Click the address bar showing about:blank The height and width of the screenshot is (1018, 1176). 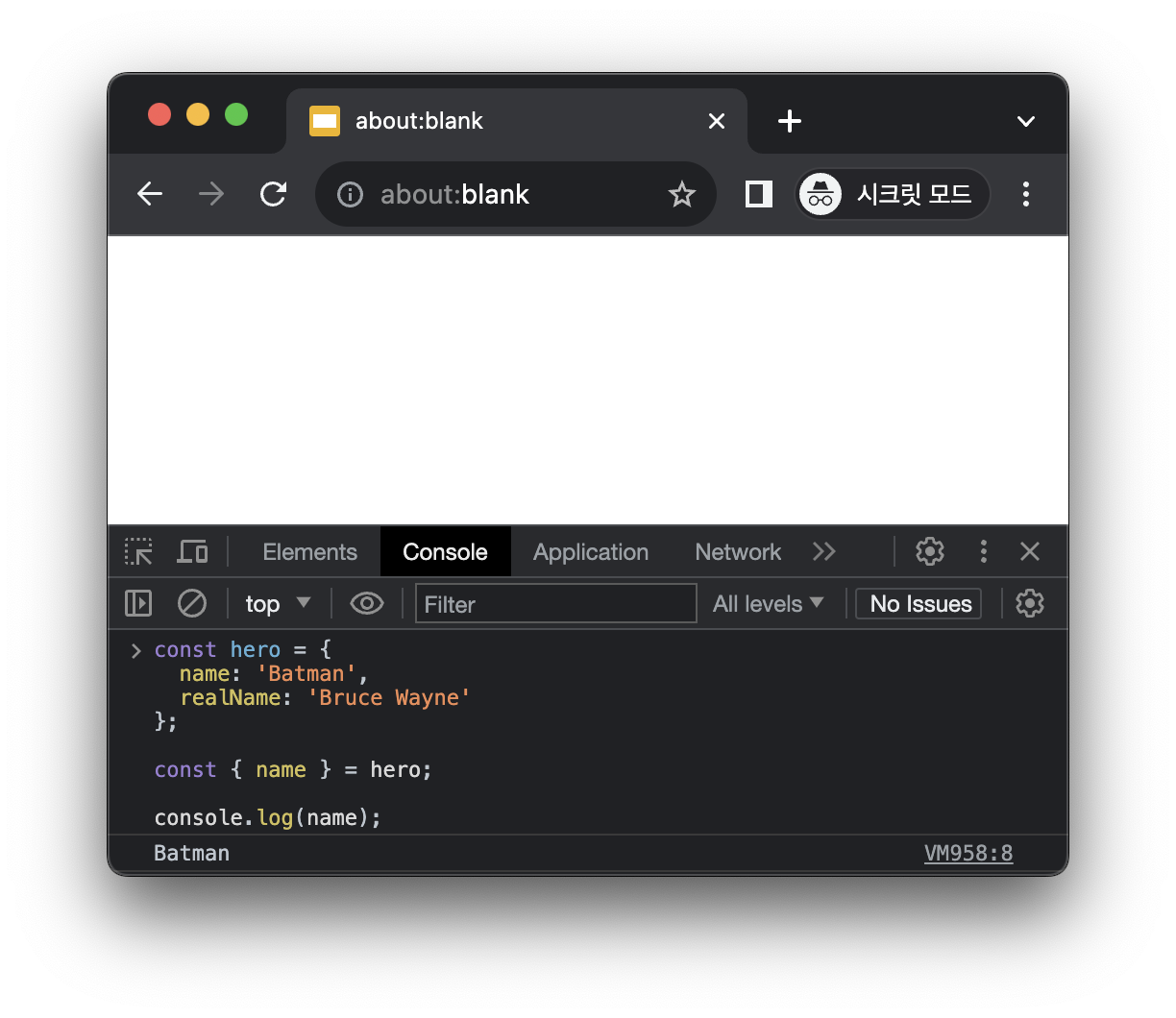(x=516, y=194)
